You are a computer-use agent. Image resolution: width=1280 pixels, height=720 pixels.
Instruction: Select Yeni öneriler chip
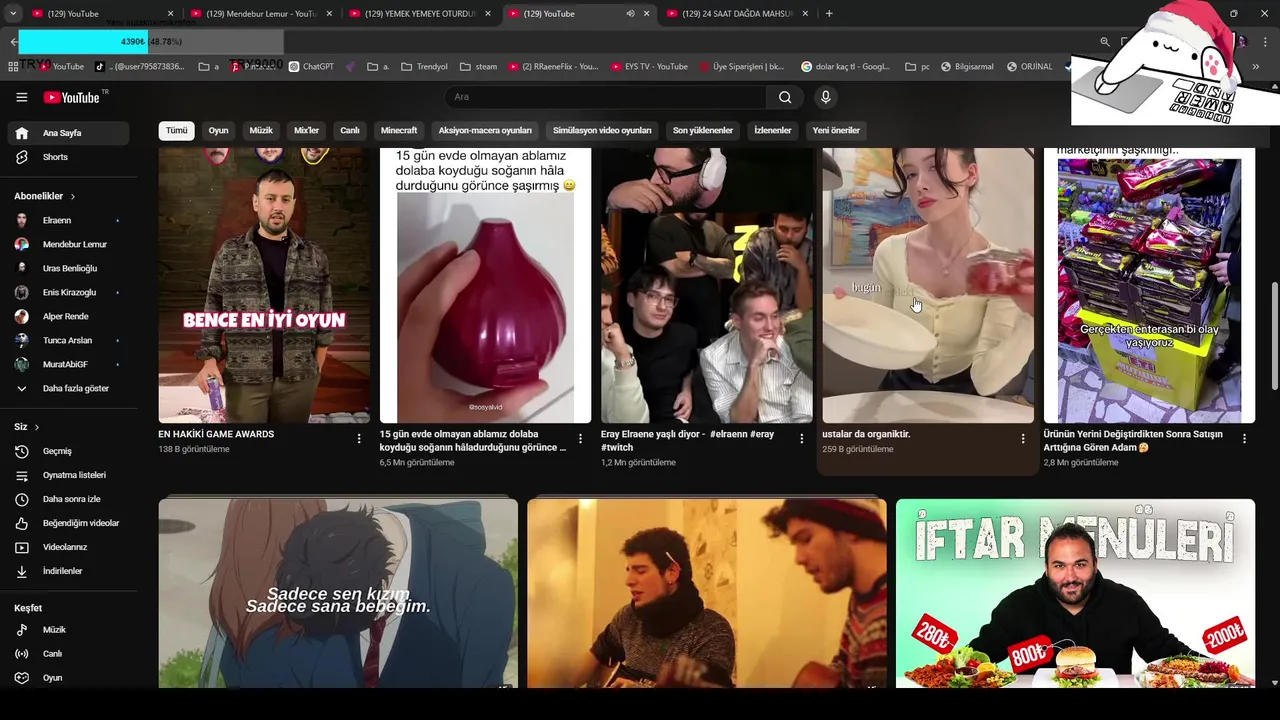836,131
